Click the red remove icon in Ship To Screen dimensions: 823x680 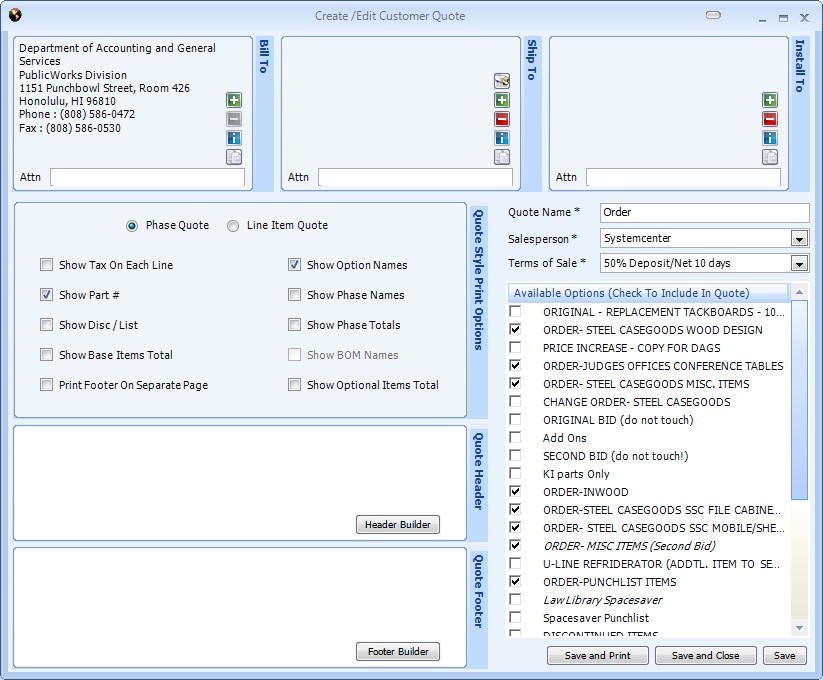tap(502, 119)
